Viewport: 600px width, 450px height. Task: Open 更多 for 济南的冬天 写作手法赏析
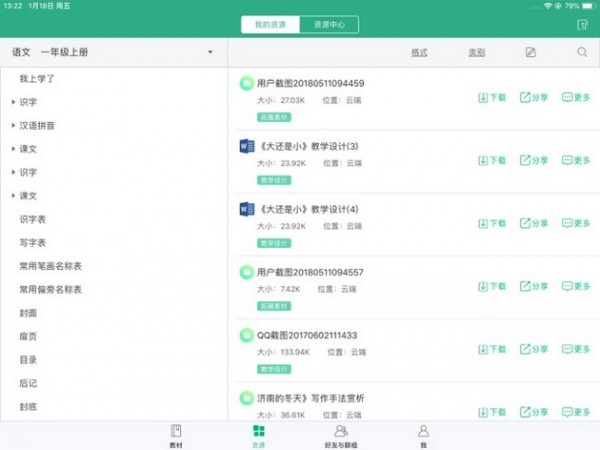coord(576,412)
